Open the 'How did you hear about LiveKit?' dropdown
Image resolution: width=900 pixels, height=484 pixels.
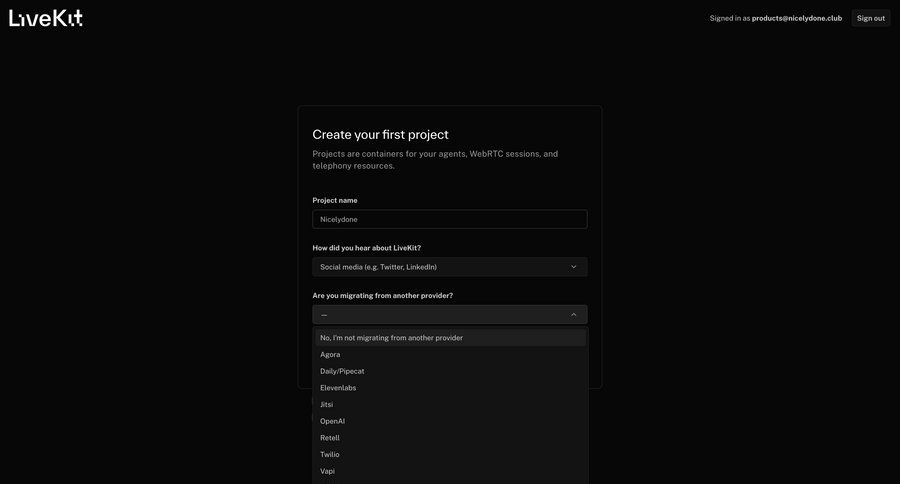point(449,267)
